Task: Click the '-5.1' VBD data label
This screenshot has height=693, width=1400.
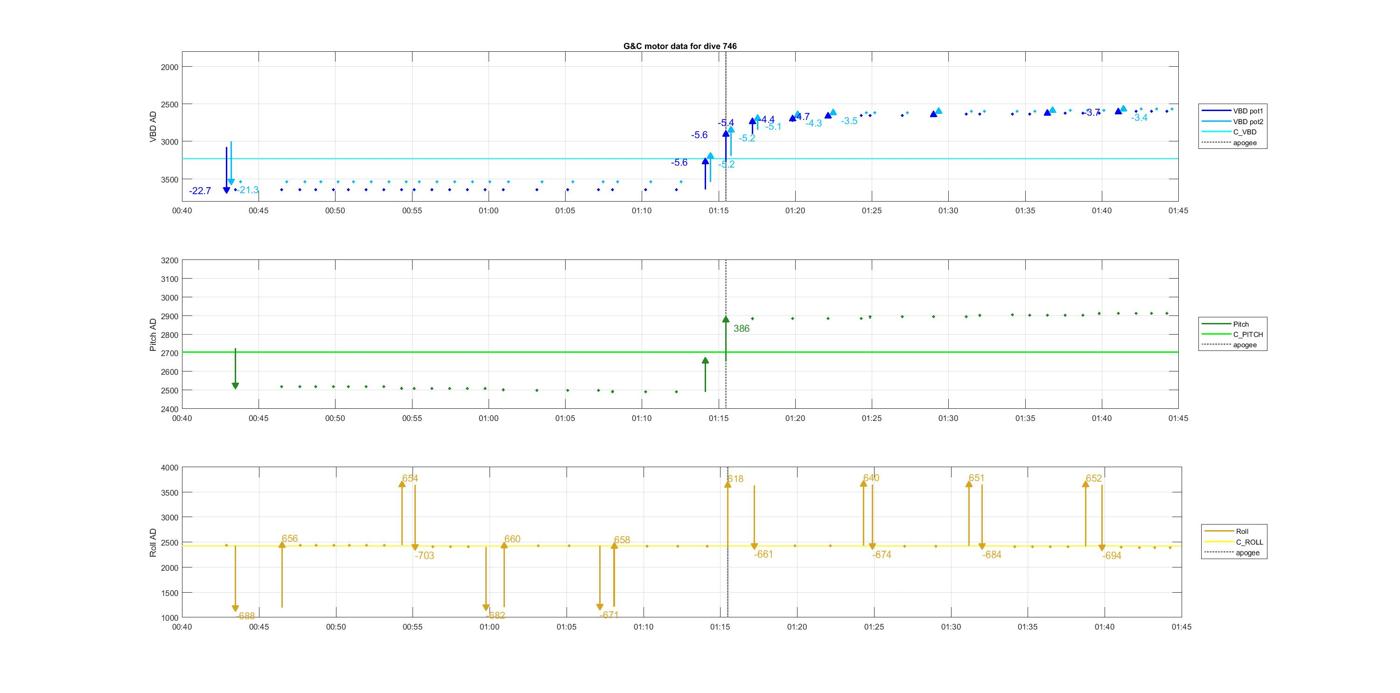Action: (773, 127)
